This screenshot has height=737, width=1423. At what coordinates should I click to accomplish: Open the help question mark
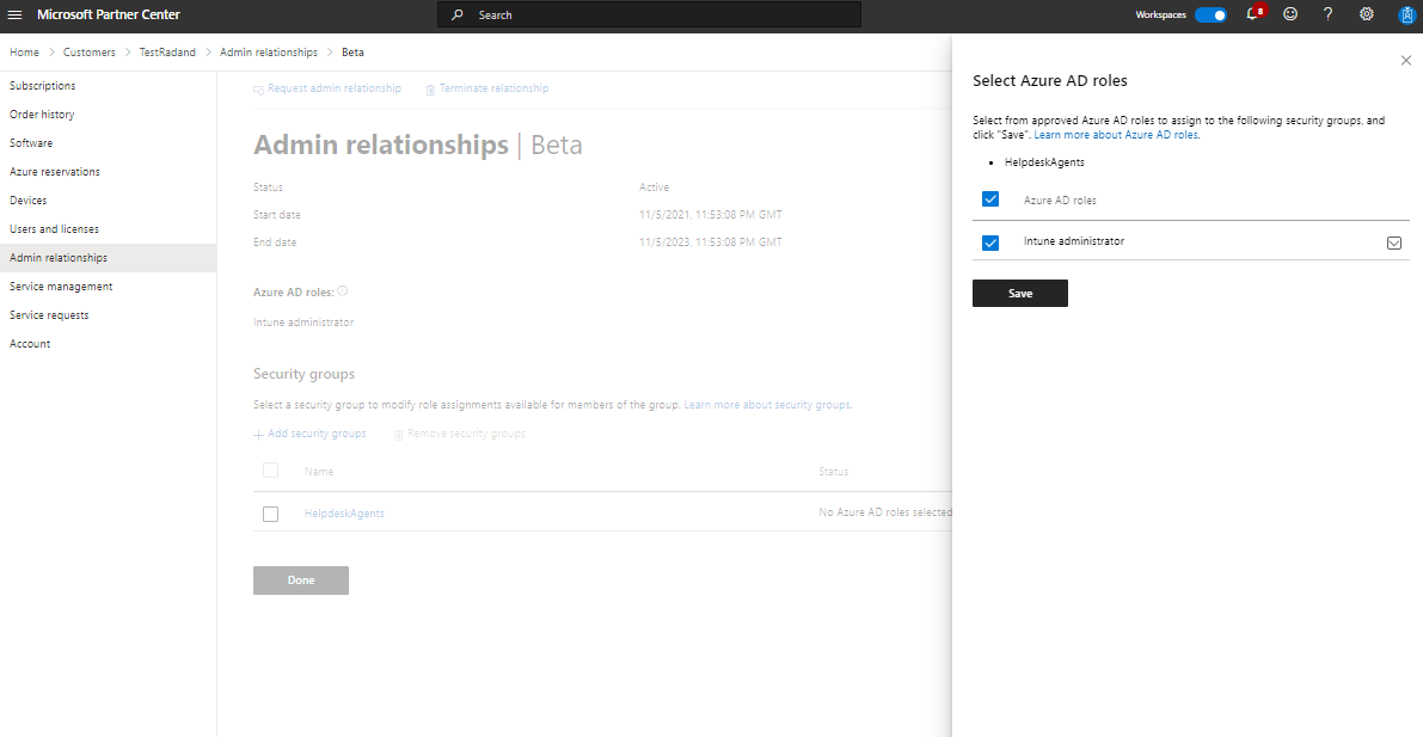1328,14
